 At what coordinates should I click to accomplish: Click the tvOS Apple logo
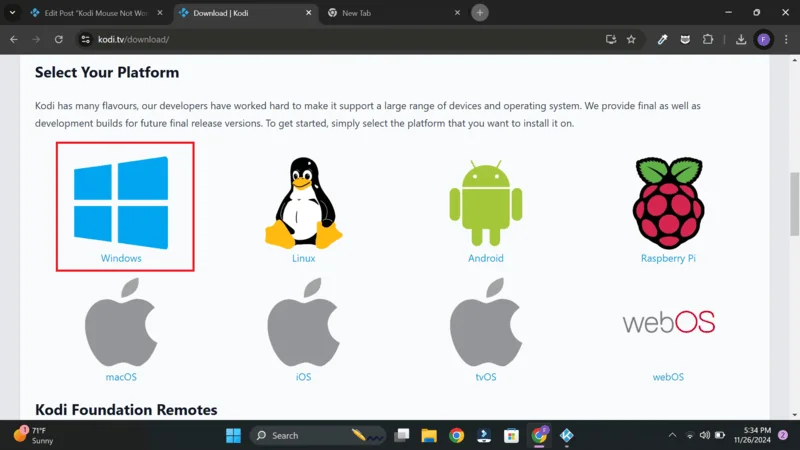click(486, 322)
